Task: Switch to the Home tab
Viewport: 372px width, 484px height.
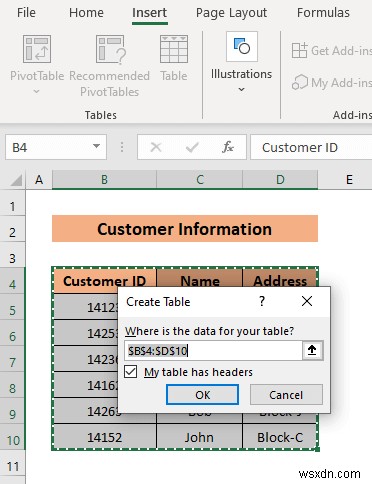Action: pyautogui.click(x=86, y=13)
